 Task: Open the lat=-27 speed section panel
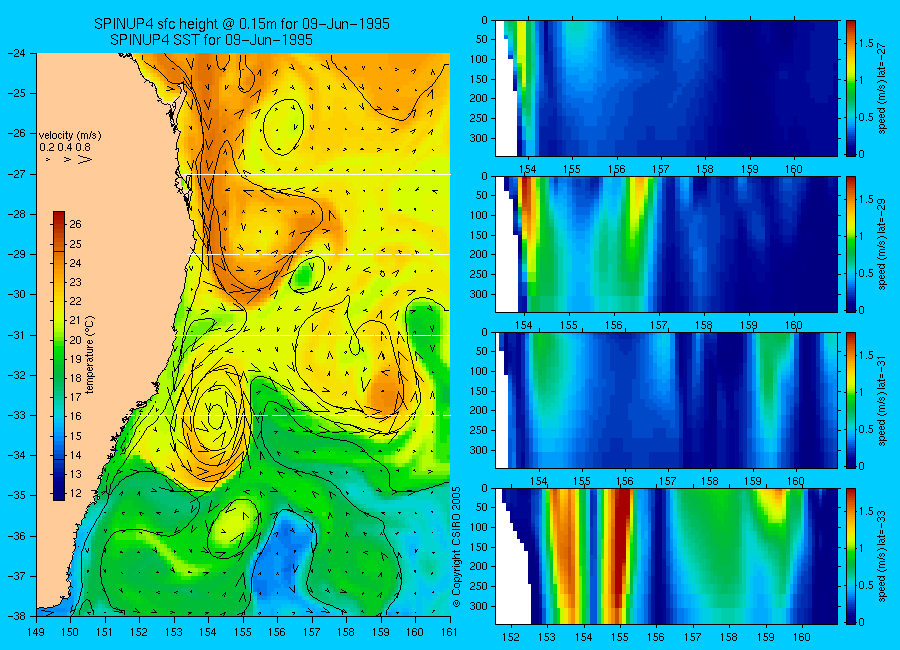click(666, 88)
